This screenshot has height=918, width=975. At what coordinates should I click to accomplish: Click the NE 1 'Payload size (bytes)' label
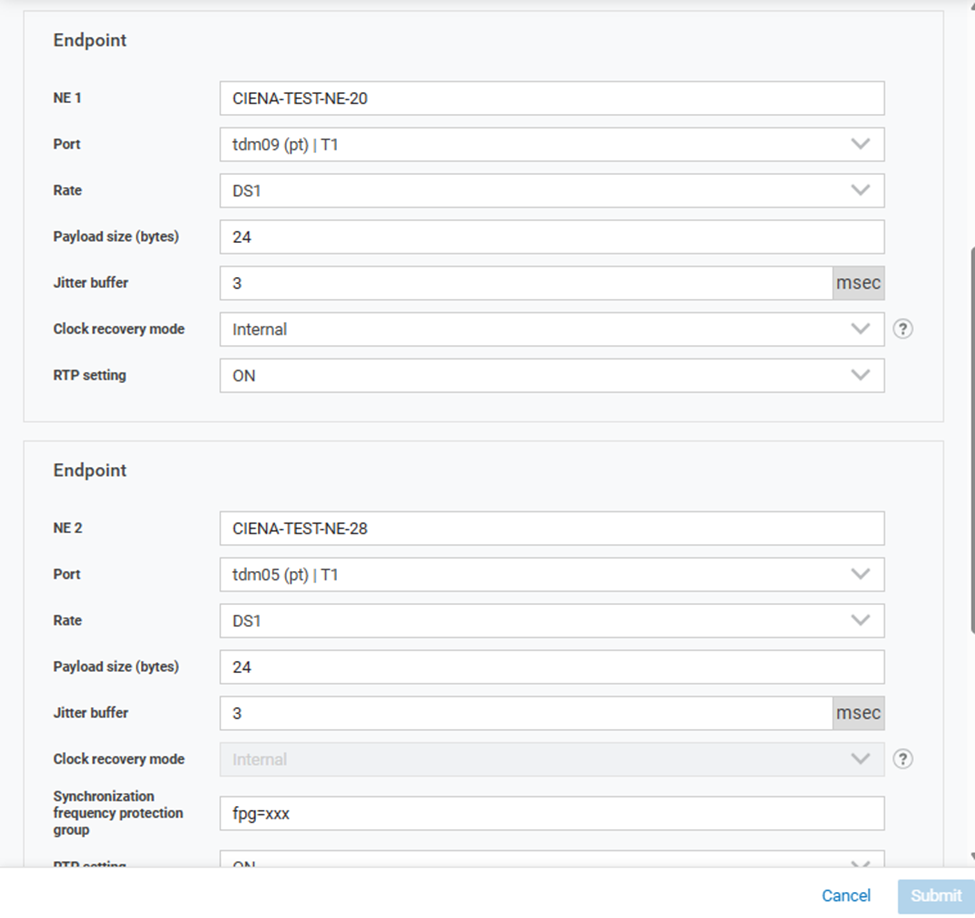click(x=116, y=236)
